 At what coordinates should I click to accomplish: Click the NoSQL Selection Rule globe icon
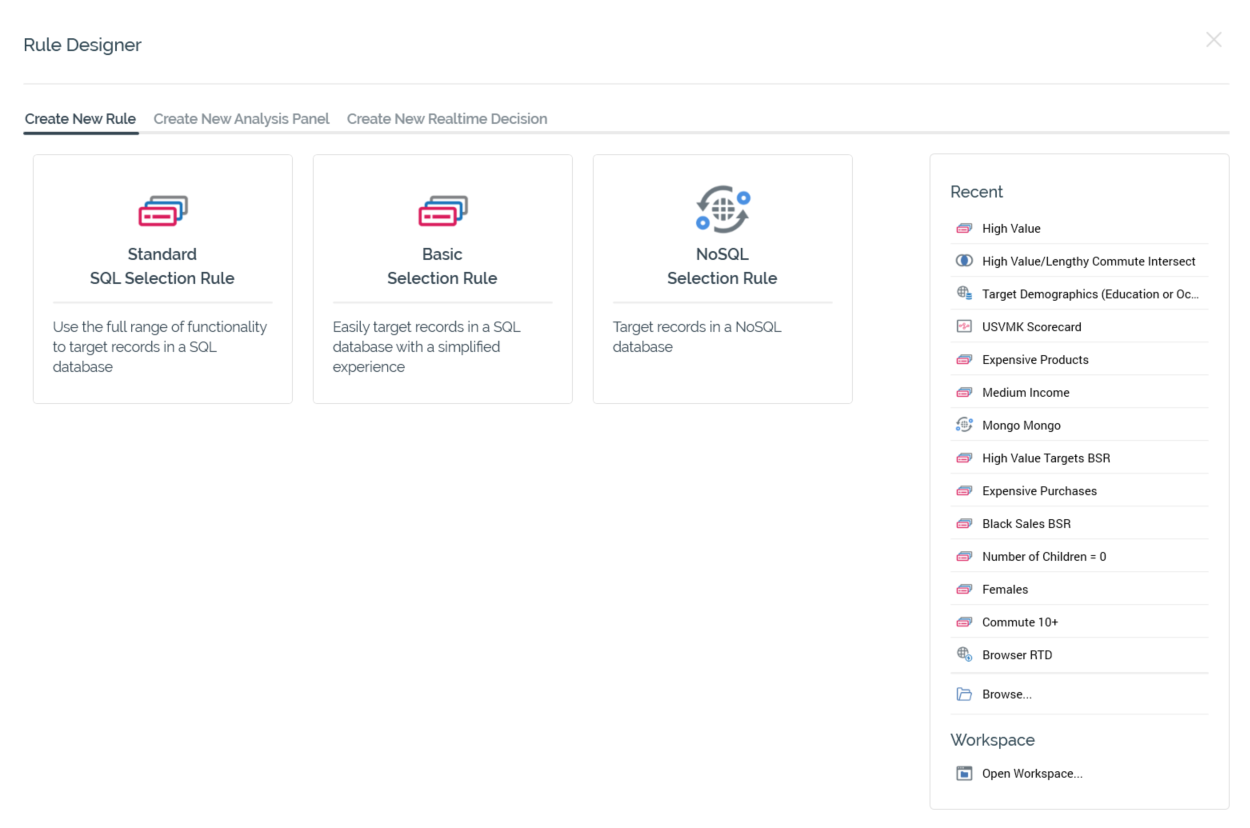[x=722, y=211]
